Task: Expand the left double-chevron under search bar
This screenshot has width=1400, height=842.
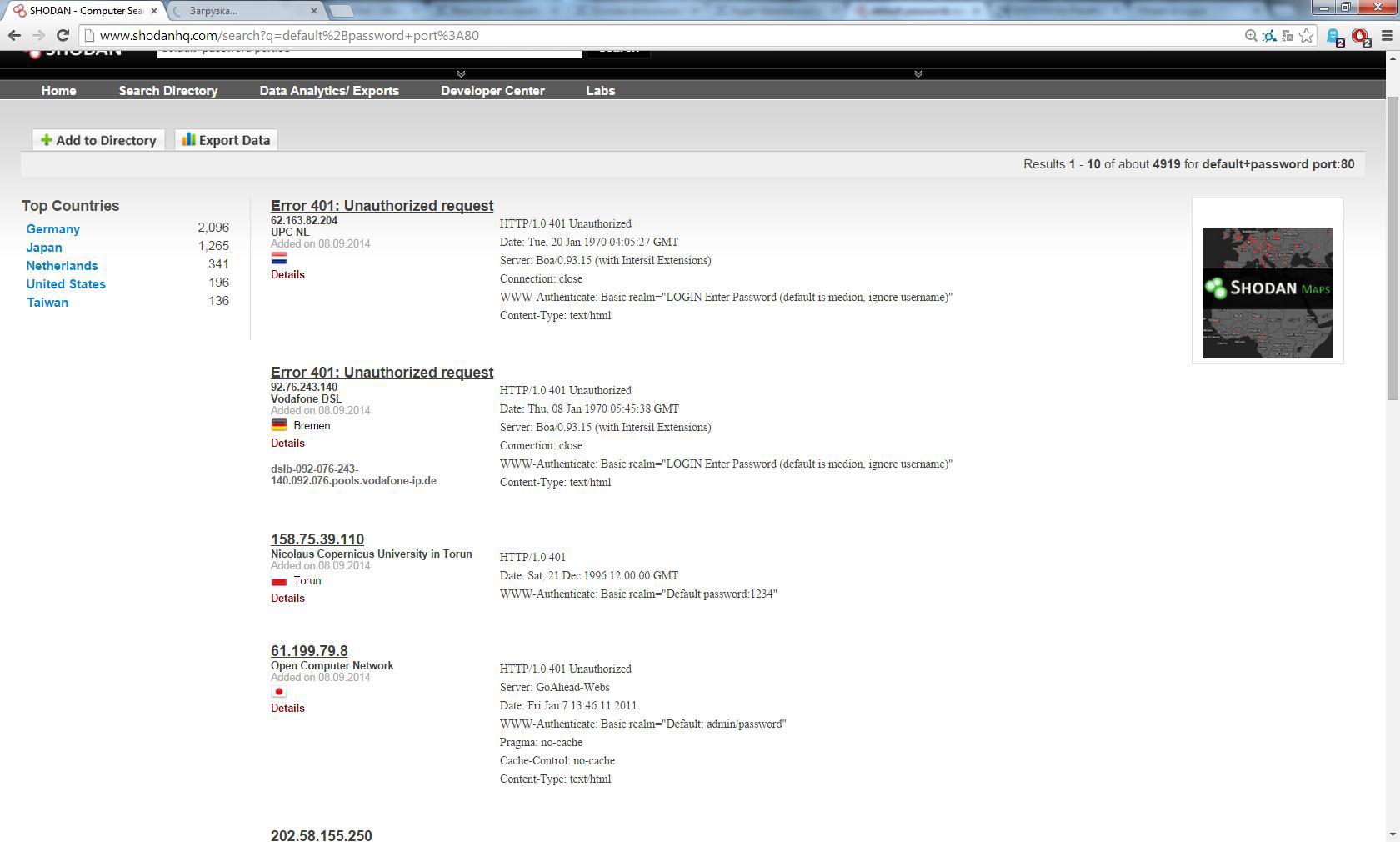Action: (461, 74)
